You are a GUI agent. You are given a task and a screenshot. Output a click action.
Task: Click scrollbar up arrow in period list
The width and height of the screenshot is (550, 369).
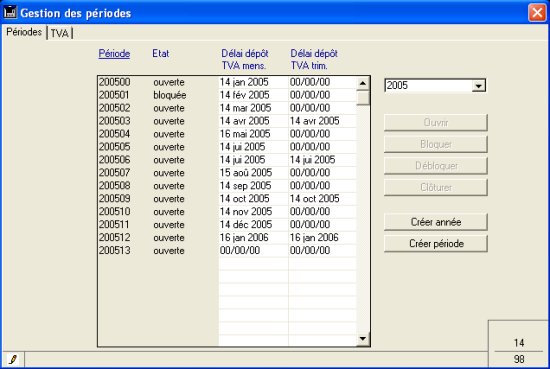pyautogui.click(x=363, y=83)
